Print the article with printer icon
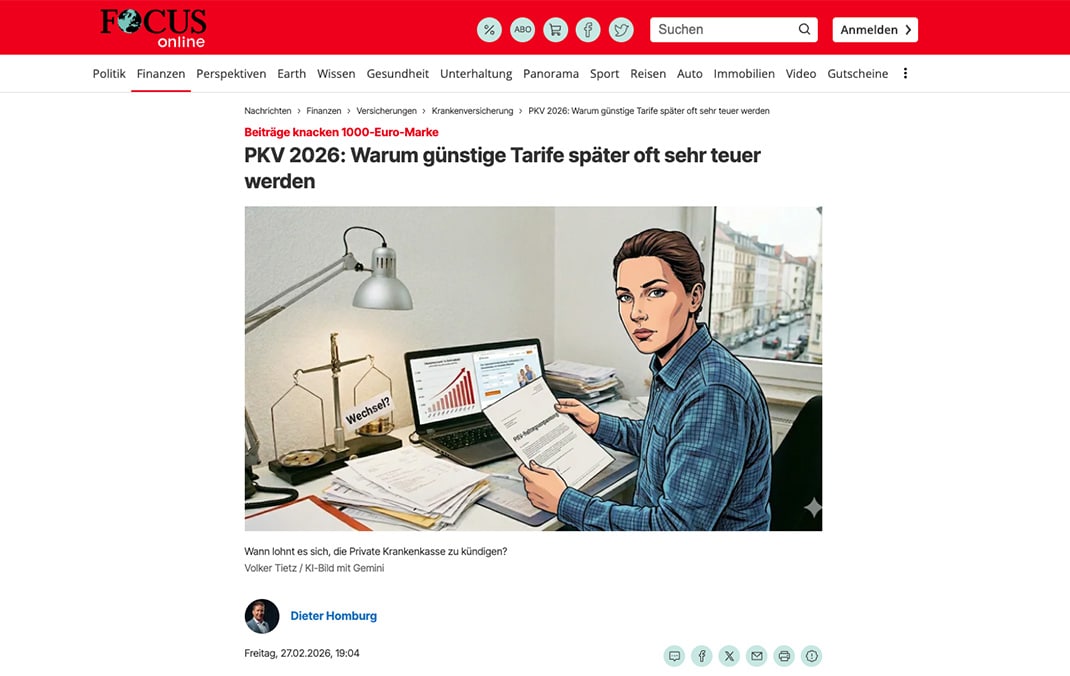The height and width of the screenshot is (676, 1070). pyautogui.click(x=783, y=656)
